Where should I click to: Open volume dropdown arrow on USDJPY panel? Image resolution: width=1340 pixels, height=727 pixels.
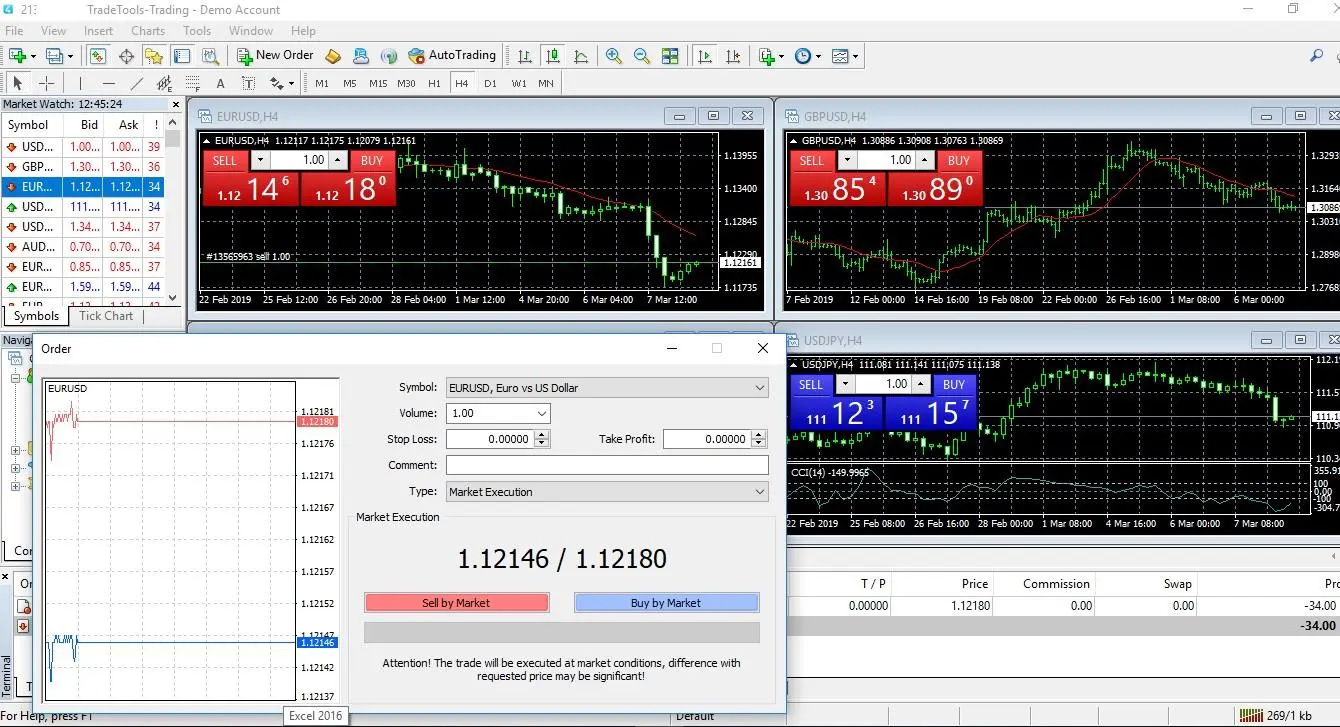(846, 385)
